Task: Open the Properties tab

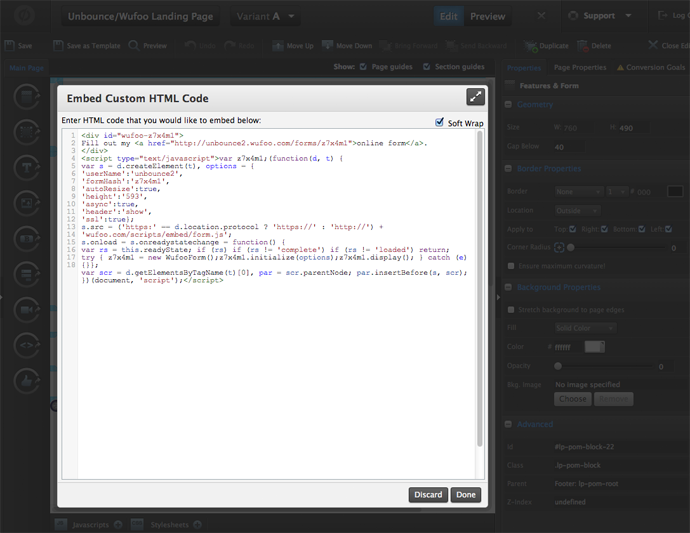Action: 524,68
